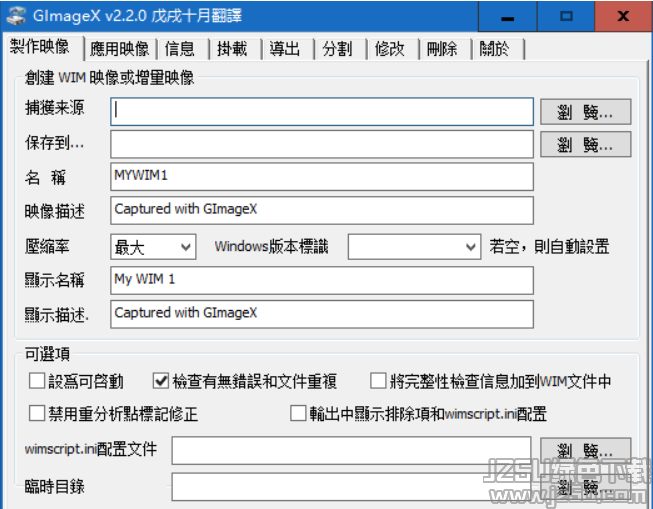Focus the 捕獲来源 input field

322,112
